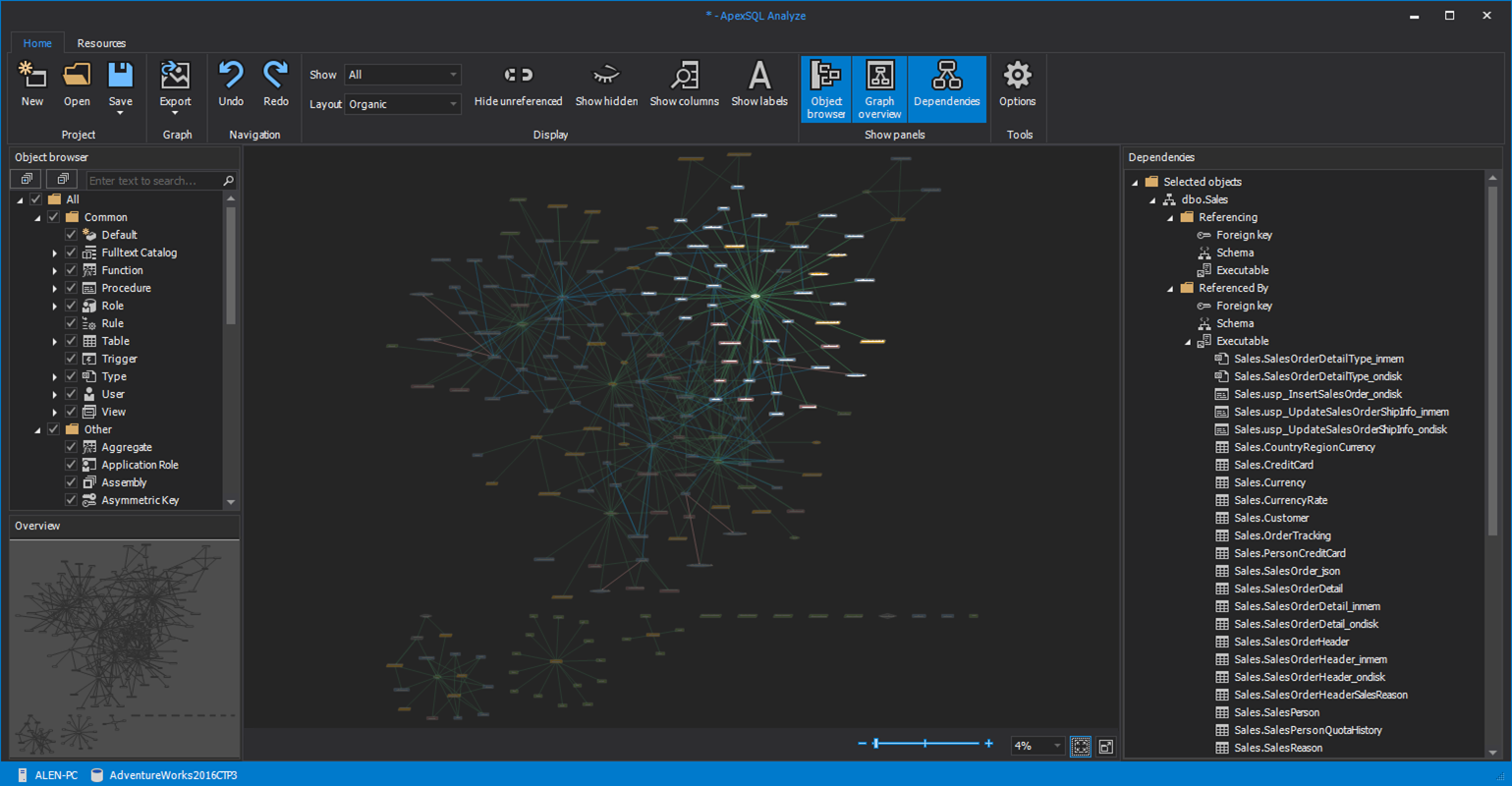Uncheck the Trigger object type
This screenshot has height=786, width=1512.
pos(71,359)
